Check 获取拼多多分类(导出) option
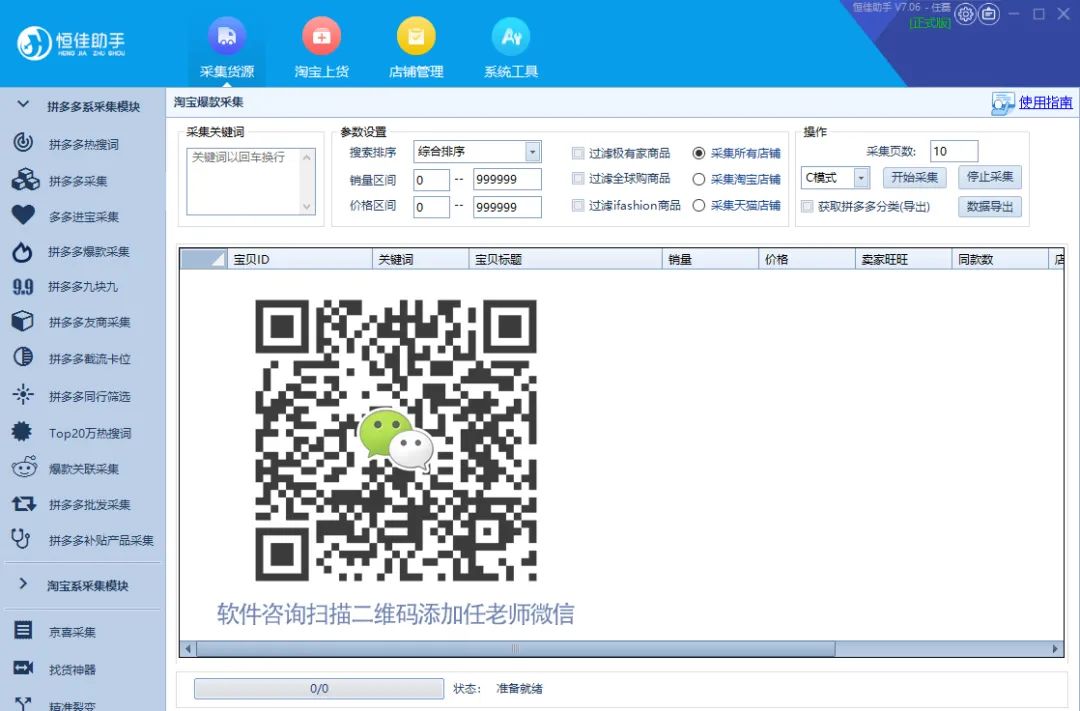Viewport: 1080px width, 711px height. click(x=807, y=206)
